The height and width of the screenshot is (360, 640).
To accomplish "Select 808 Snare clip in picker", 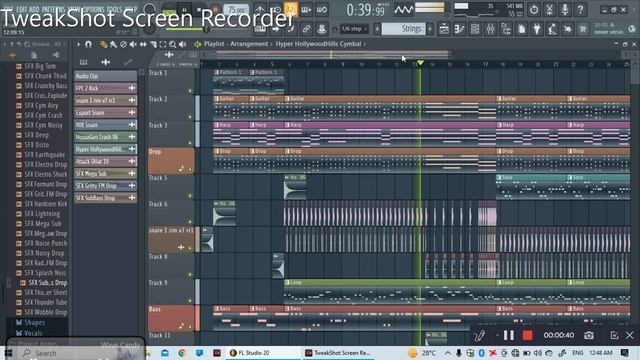I will (x=105, y=125).
